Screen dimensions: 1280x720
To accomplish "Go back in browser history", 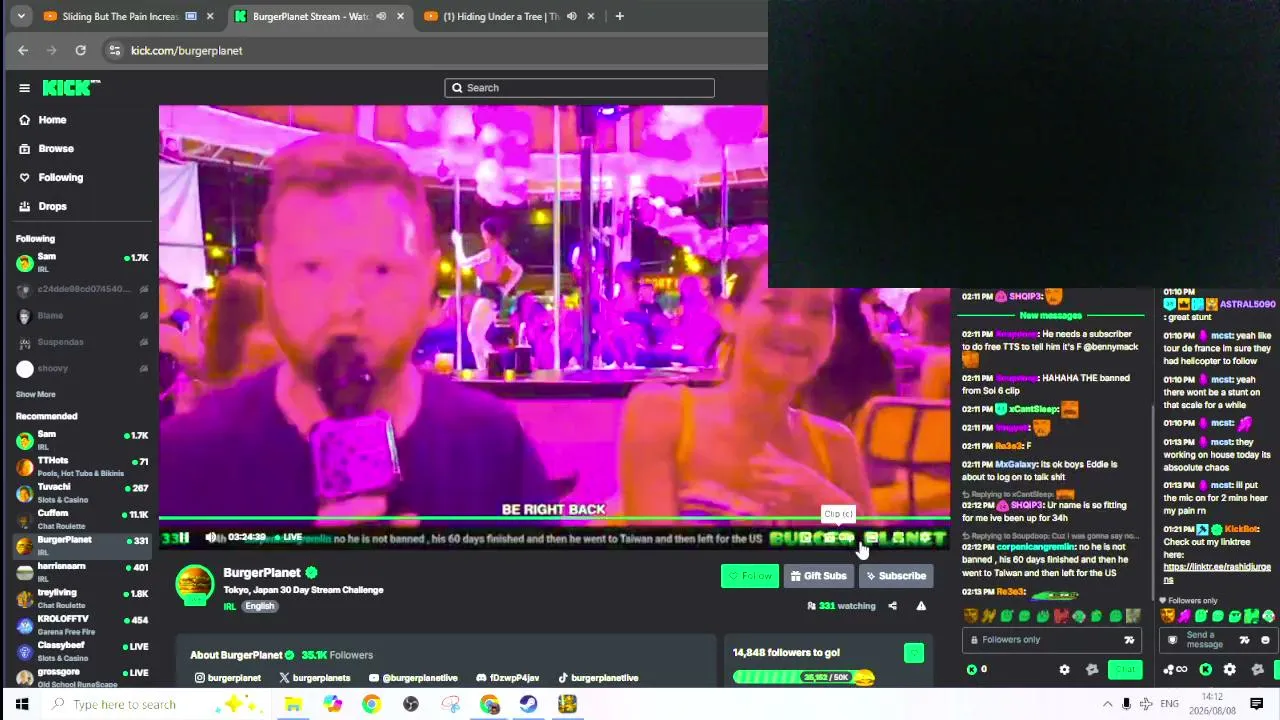I will [x=23, y=50].
